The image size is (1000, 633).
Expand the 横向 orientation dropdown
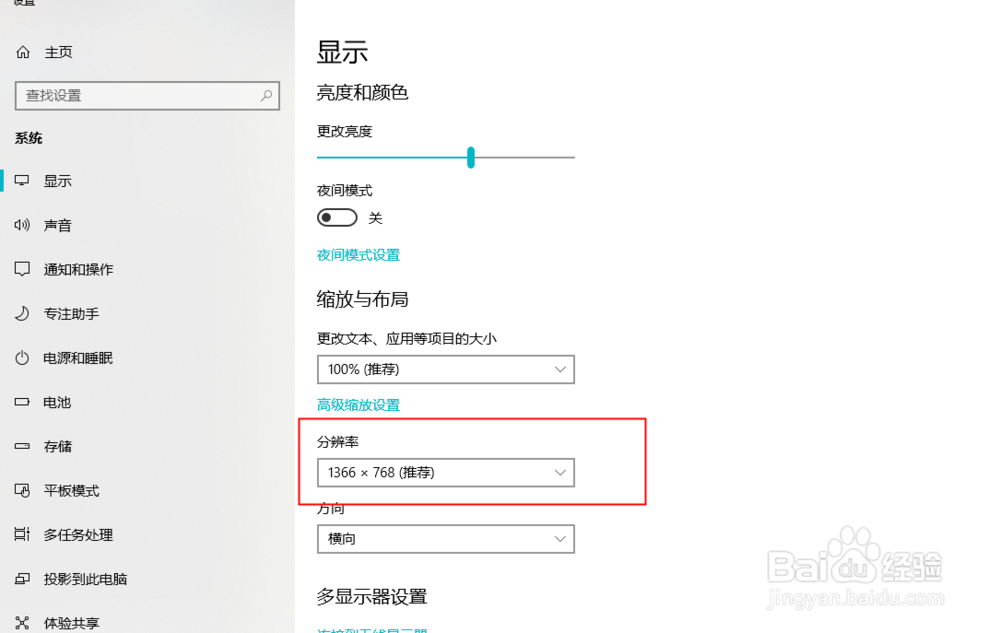[x=446, y=539]
